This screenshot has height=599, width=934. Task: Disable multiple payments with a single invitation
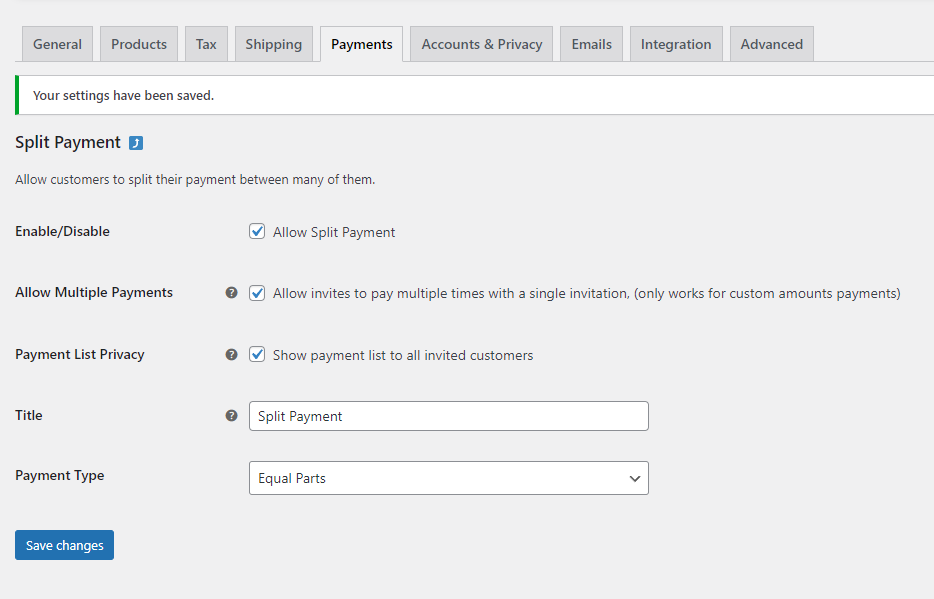257,292
